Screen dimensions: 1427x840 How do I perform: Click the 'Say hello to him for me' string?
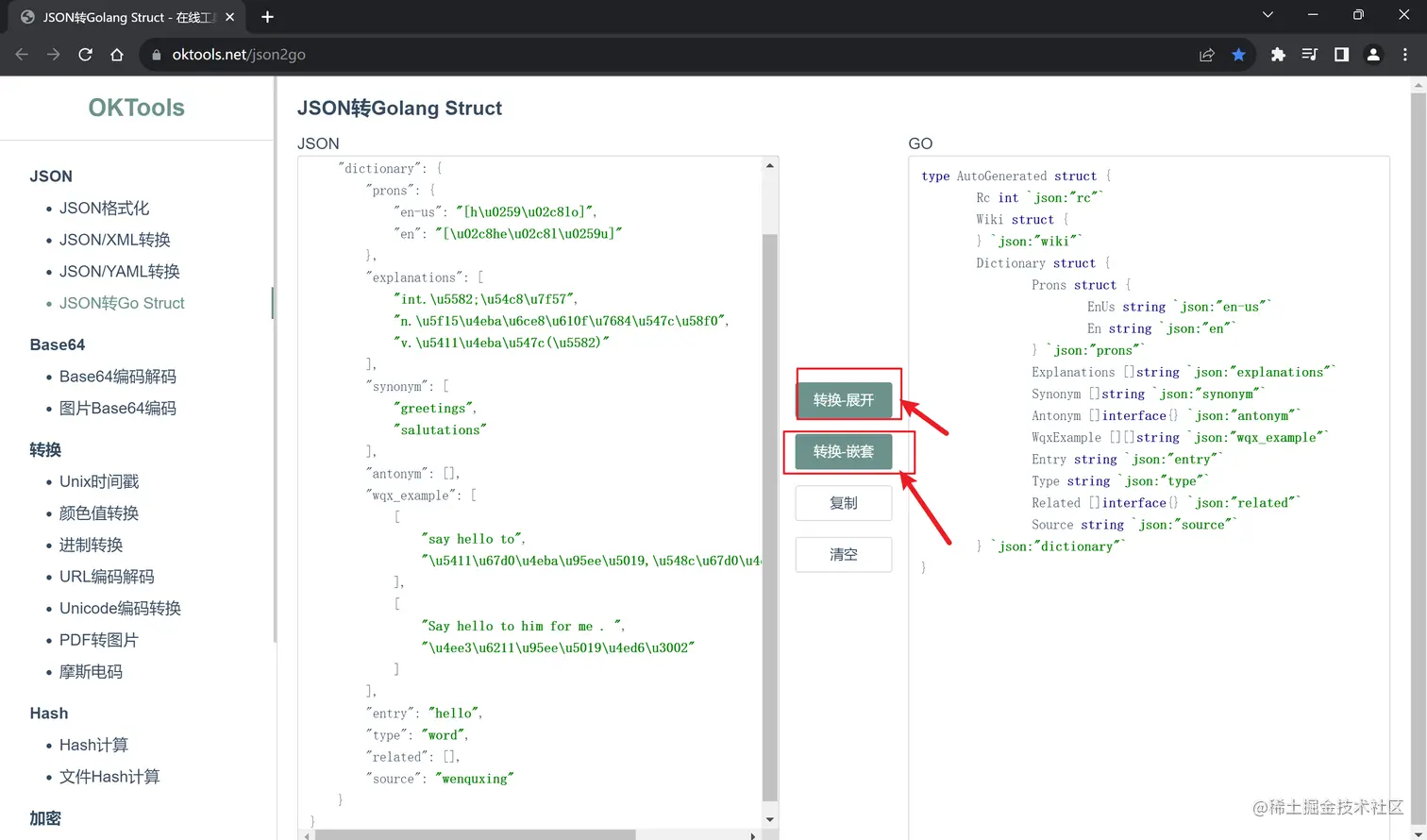click(x=519, y=626)
